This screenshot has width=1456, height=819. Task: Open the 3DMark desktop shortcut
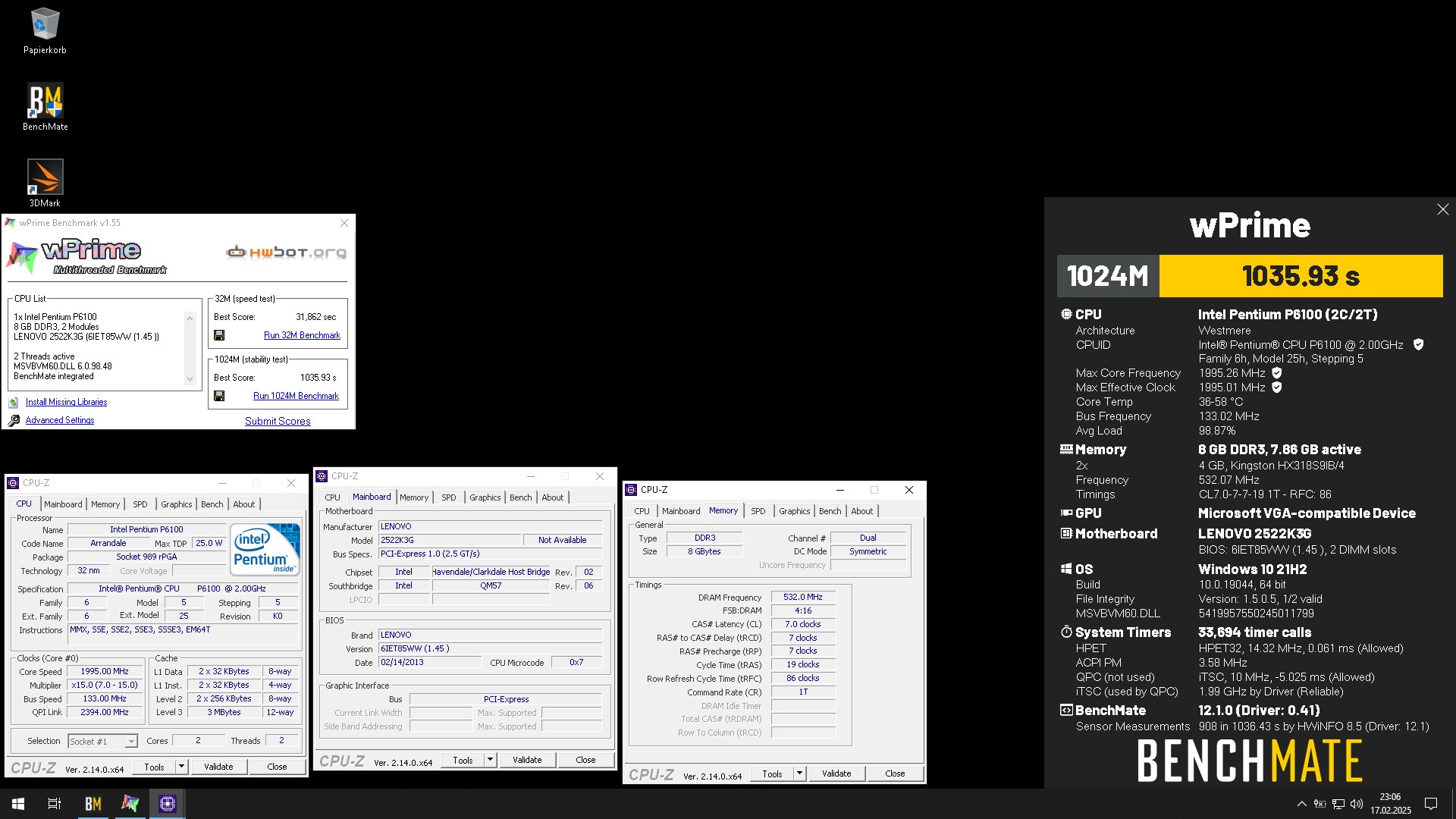click(x=45, y=183)
